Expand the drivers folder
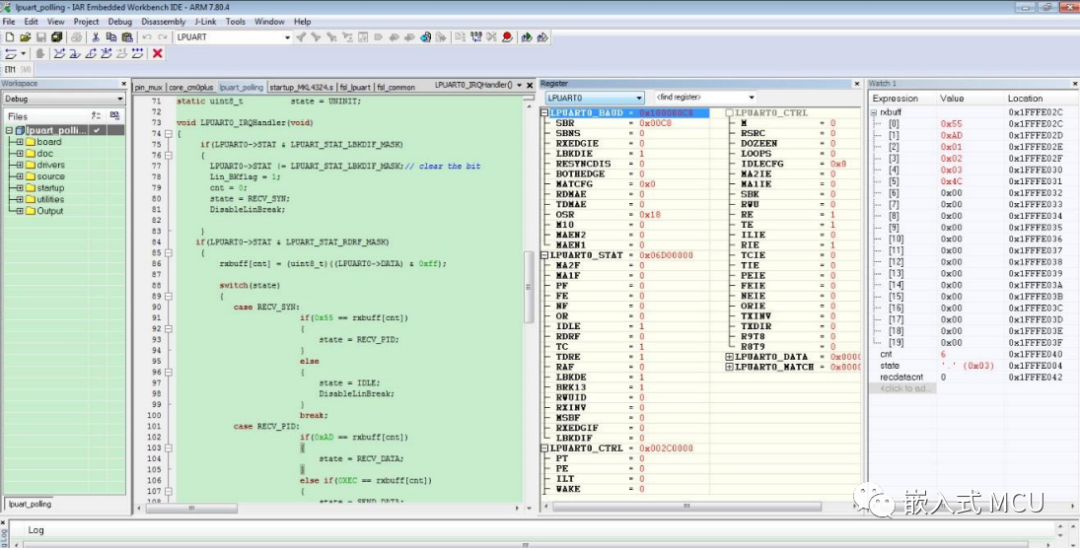The height and width of the screenshot is (550, 1080). point(20,165)
